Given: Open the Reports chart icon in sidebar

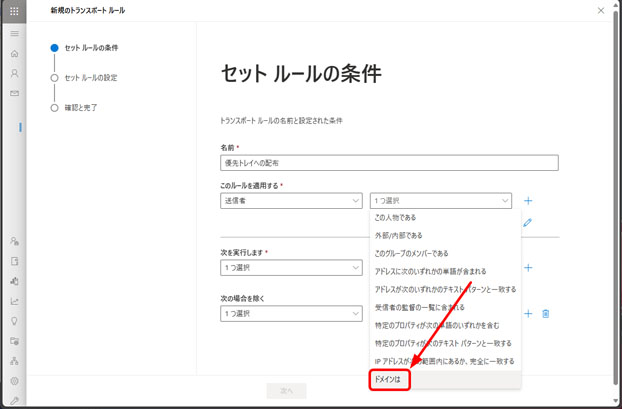Looking at the screenshot, I should [x=15, y=301].
